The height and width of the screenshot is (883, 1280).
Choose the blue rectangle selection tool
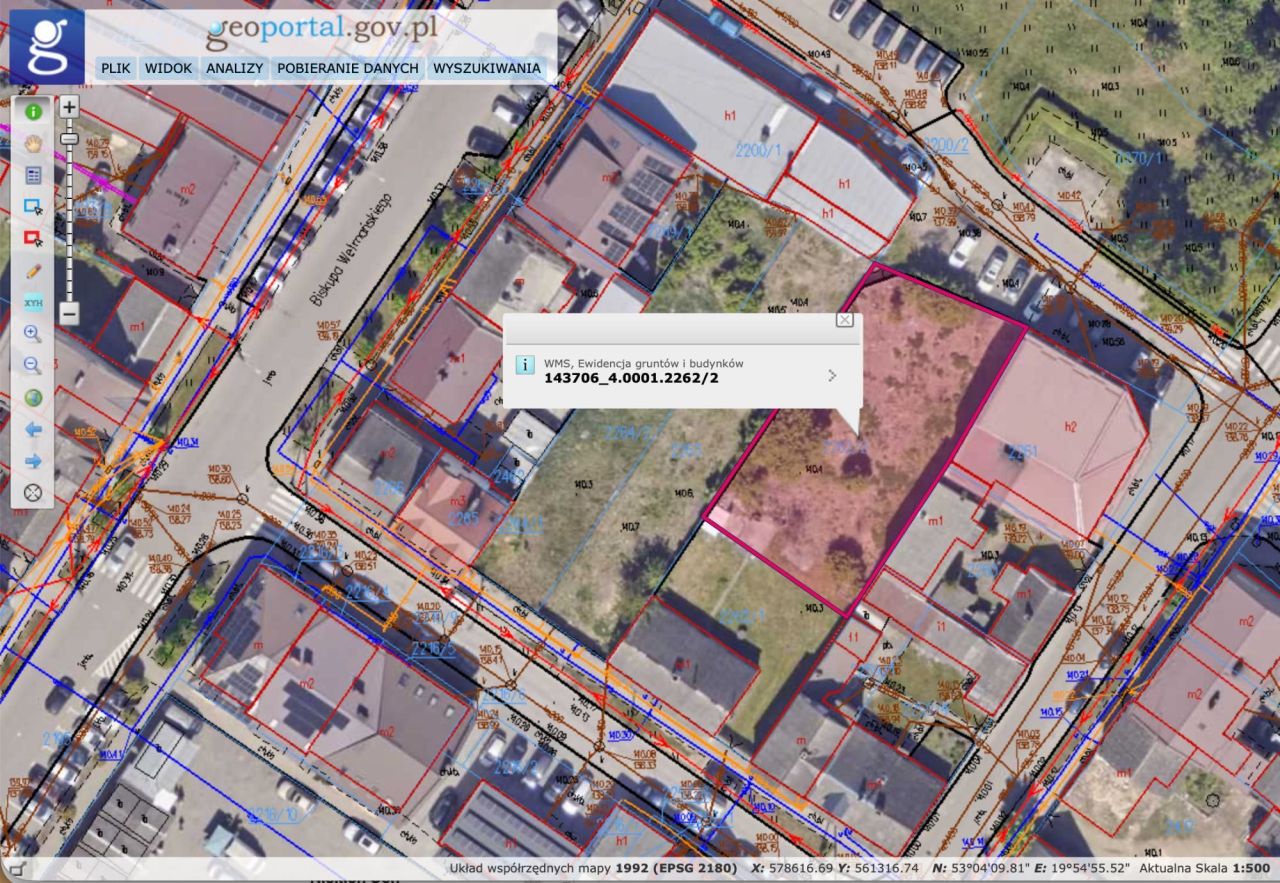pos(33,207)
